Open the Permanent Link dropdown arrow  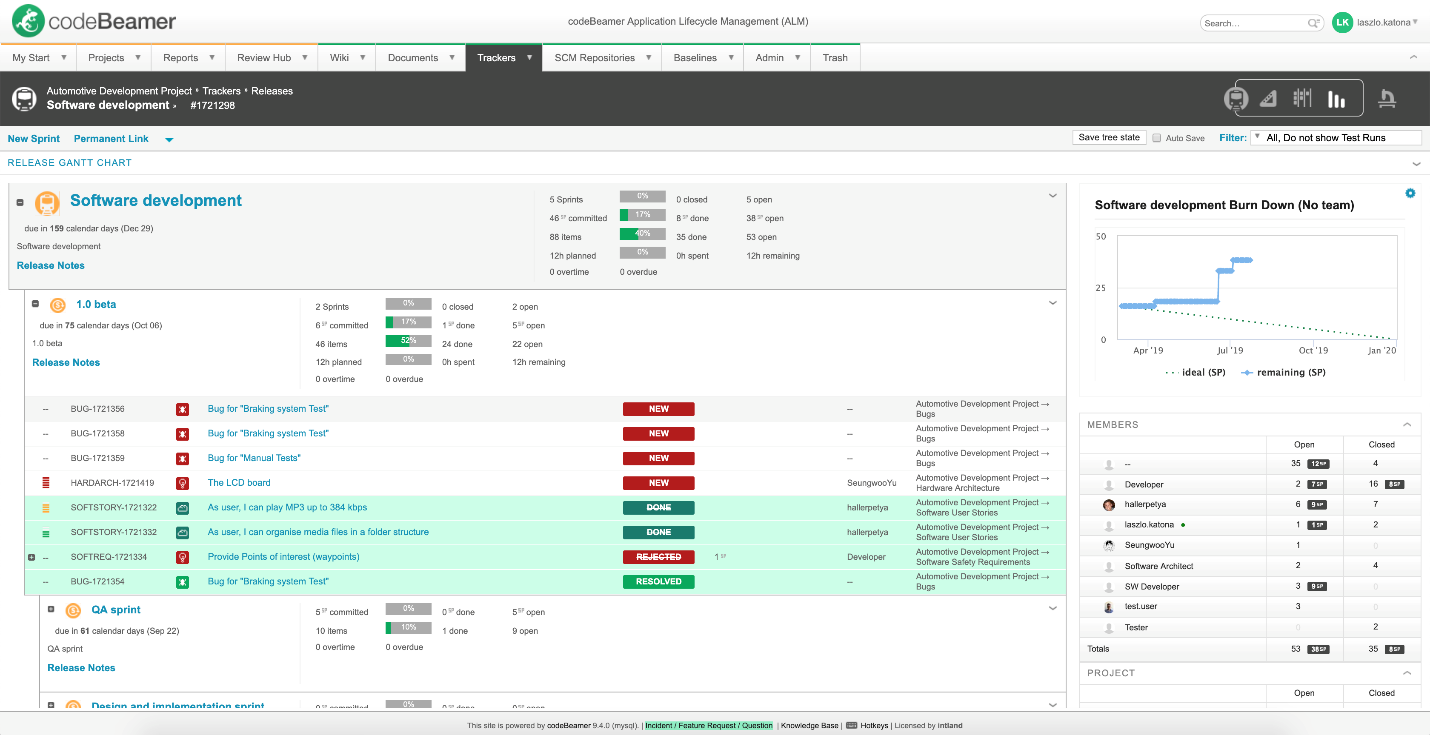click(x=169, y=140)
